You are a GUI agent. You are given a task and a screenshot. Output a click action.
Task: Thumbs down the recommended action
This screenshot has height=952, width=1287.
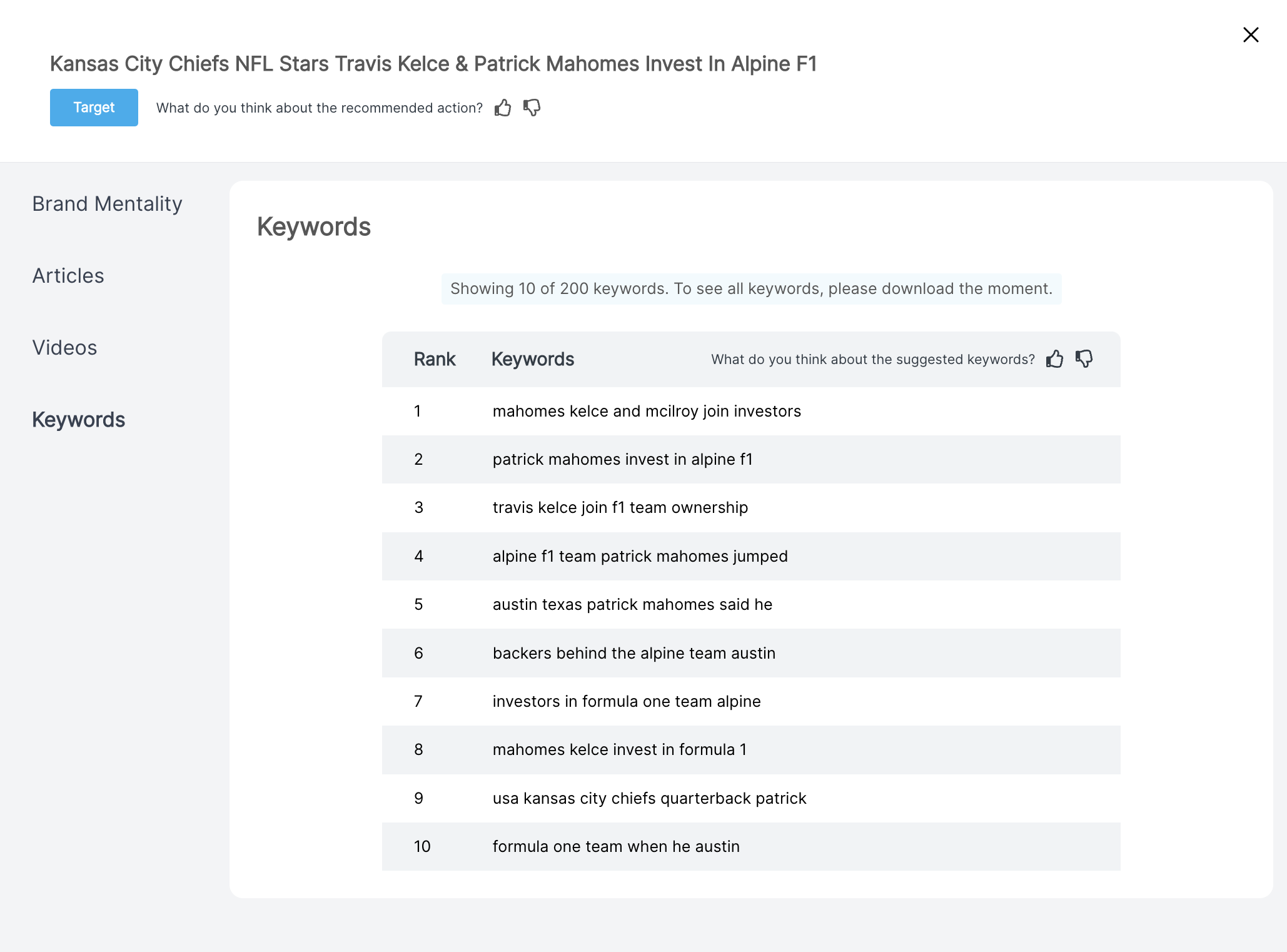click(532, 108)
